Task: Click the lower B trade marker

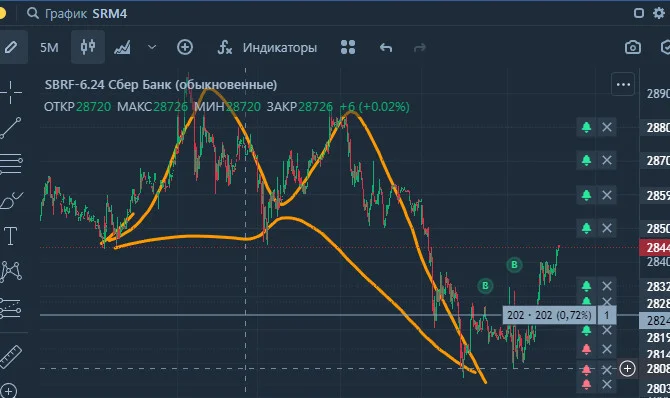Action: pos(485,286)
